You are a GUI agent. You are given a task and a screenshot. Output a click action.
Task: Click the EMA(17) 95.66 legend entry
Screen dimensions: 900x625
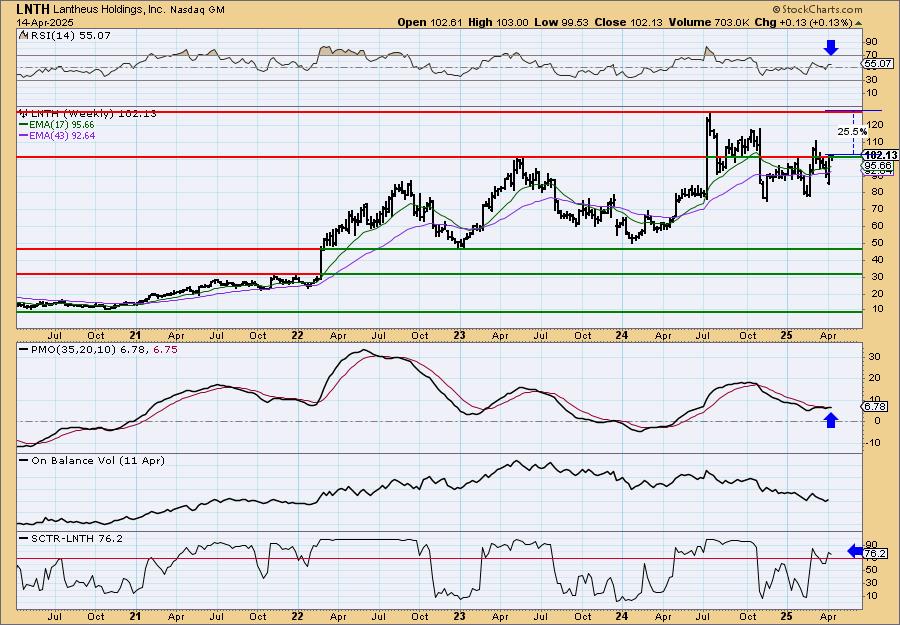57,125
